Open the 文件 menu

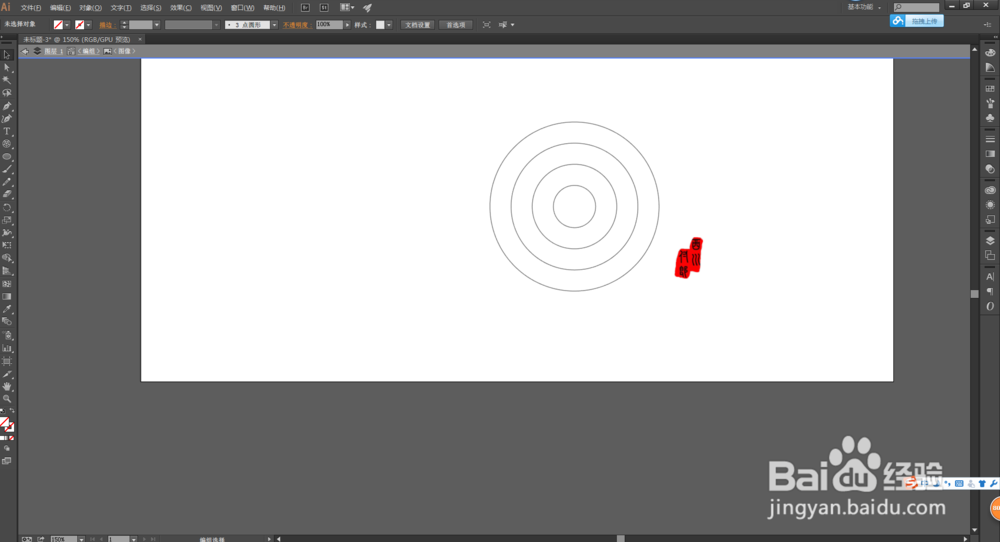(x=31, y=8)
